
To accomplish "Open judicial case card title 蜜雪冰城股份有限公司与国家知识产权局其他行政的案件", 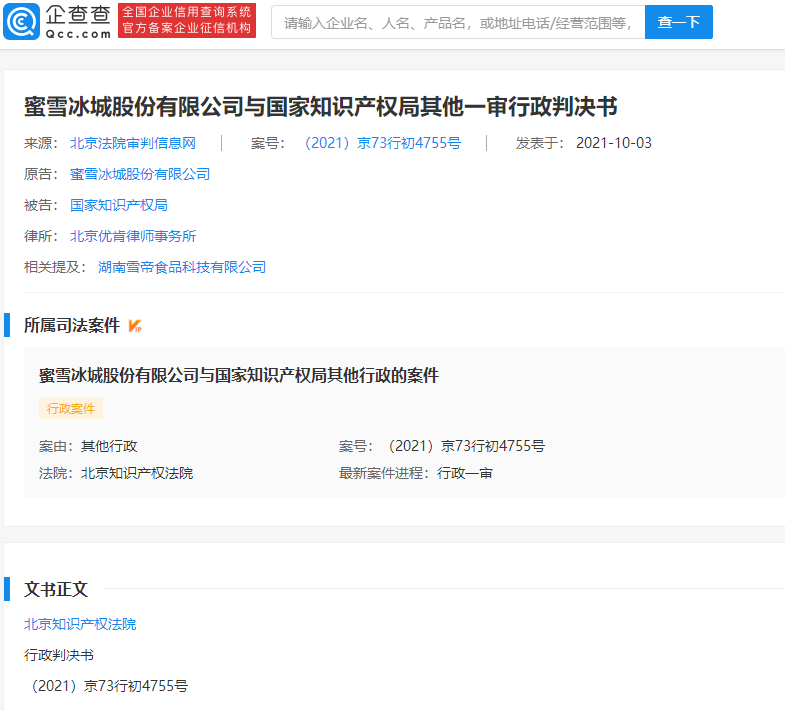I will coord(239,376).
